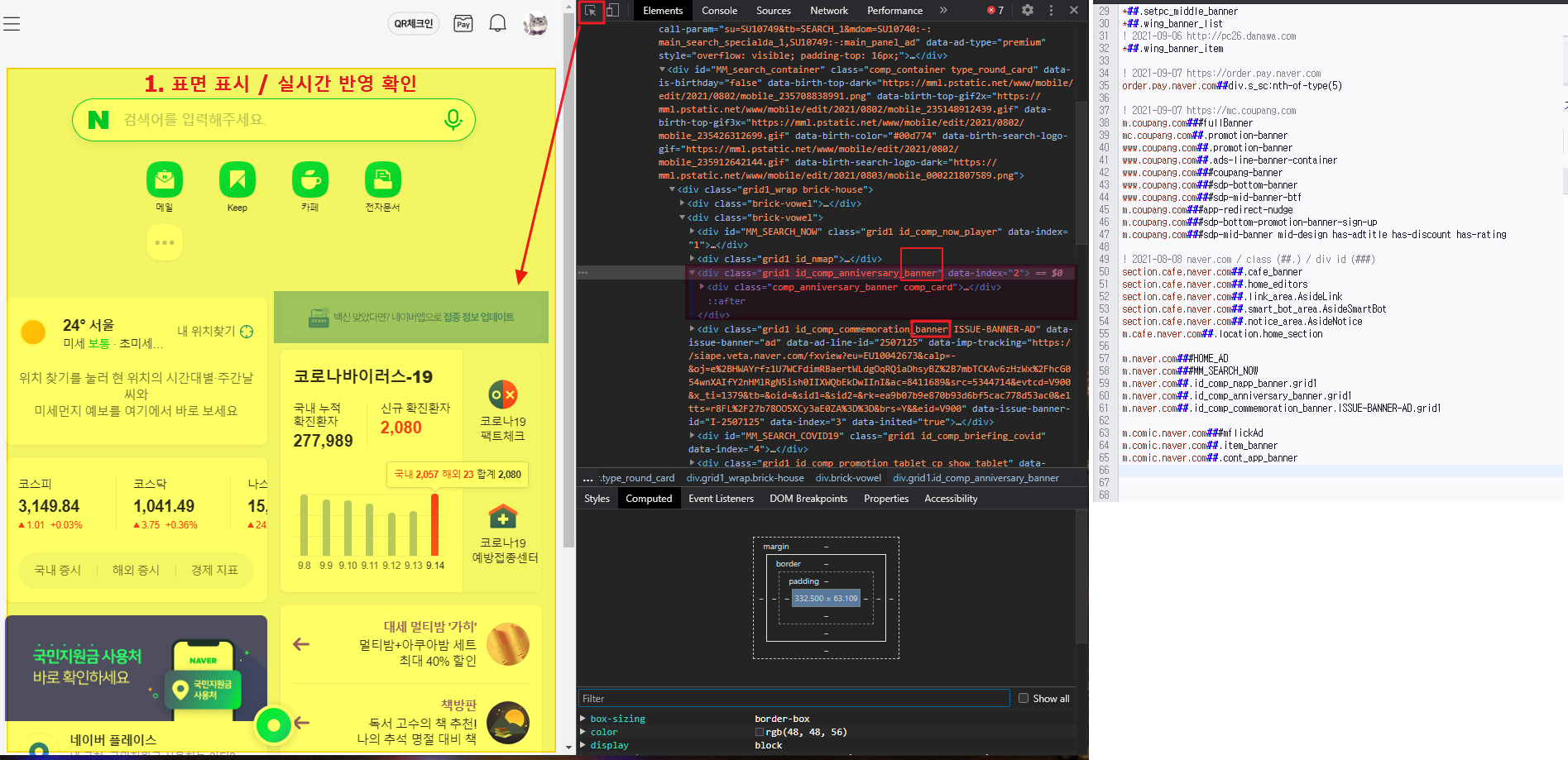Open the DevTools error count badge
The image size is (1568, 760).
point(995,11)
